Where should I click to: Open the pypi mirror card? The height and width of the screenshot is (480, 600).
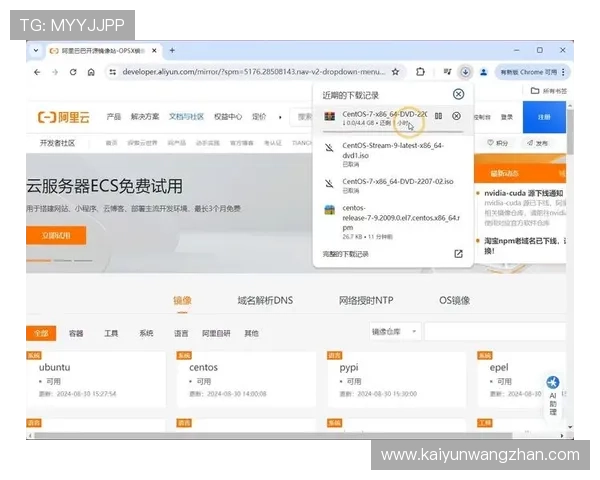(397, 379)
